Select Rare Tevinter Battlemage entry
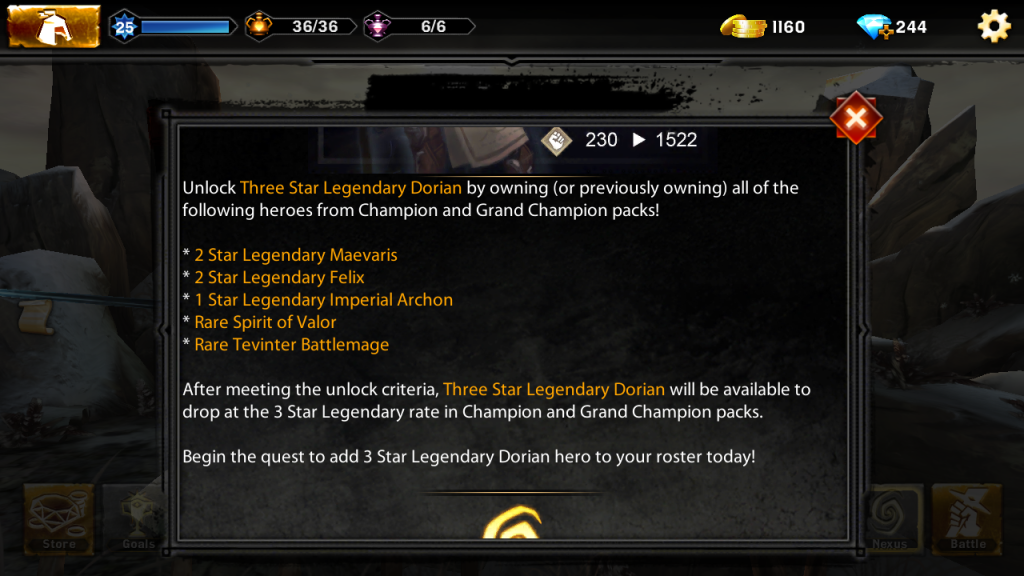Image resolution: width=1024 pixels, height=576 pixels. pos(291,345)
